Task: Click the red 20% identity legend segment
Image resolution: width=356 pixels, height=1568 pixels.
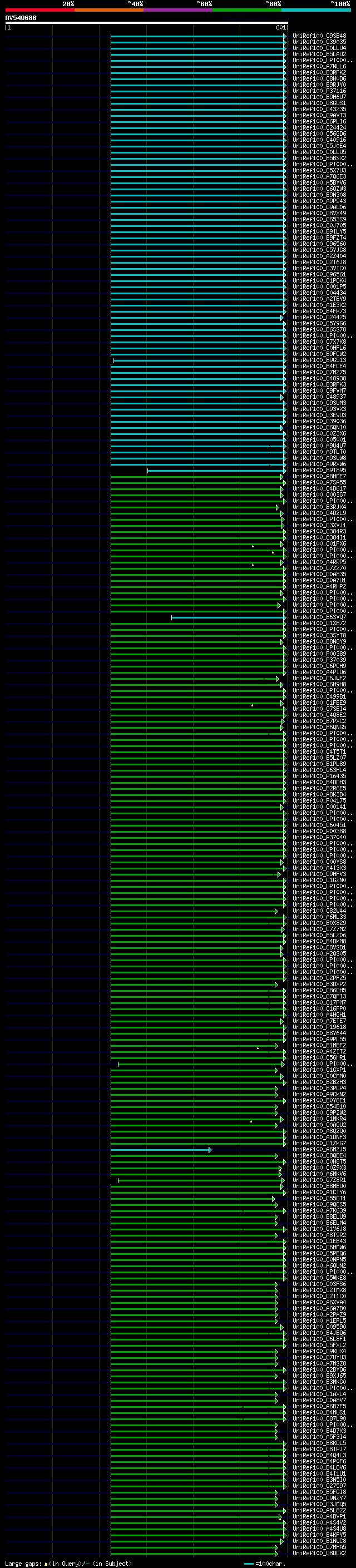Action: click(39, 10)
